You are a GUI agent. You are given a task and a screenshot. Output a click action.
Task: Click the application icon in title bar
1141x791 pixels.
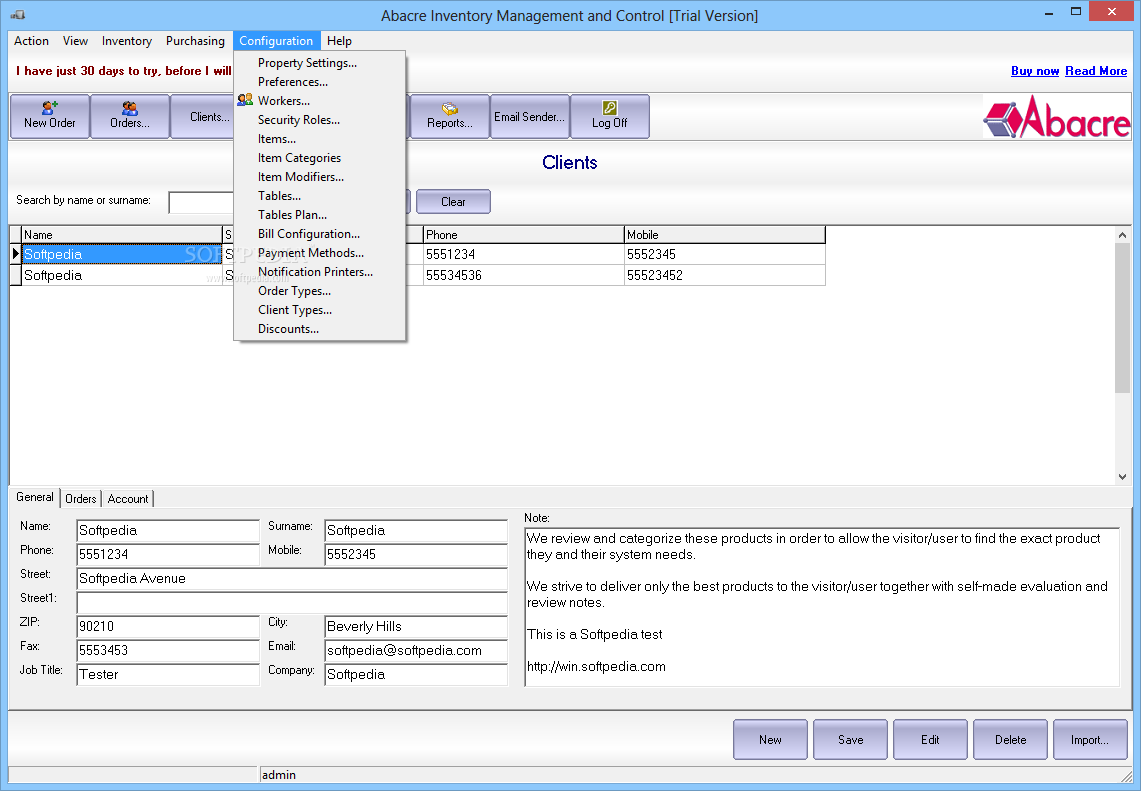(17, 15)
